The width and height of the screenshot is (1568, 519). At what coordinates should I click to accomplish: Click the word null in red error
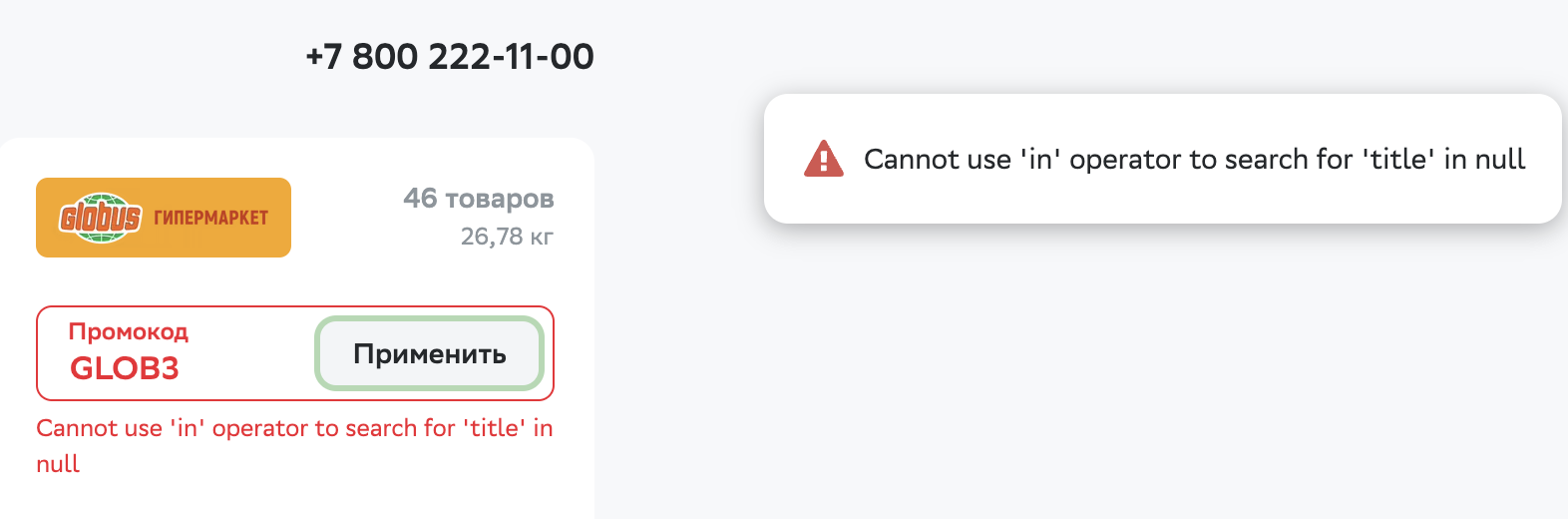[x=58, y=464]
